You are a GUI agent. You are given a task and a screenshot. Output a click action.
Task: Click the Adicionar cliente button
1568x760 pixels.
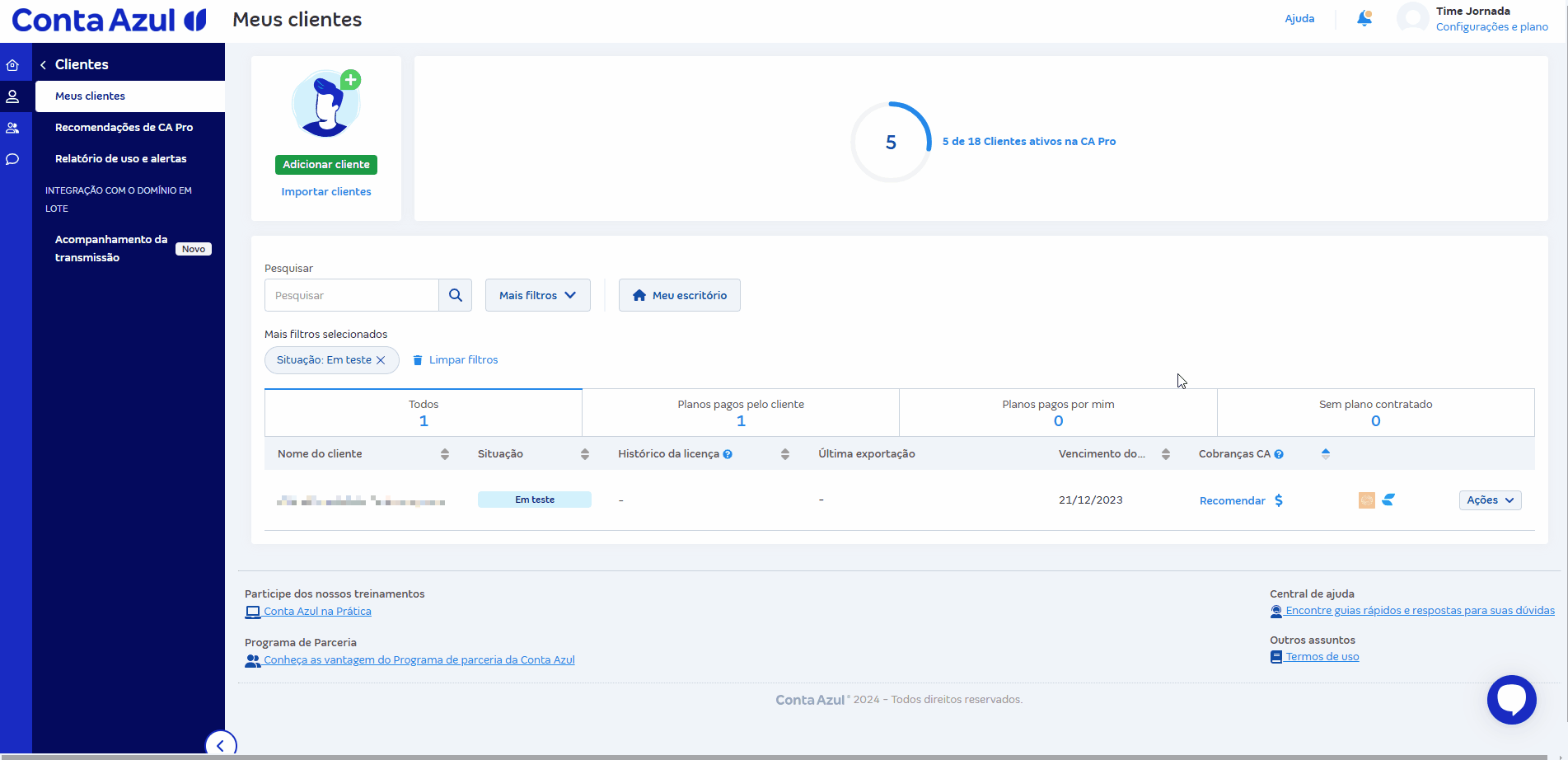click(326, 164)
